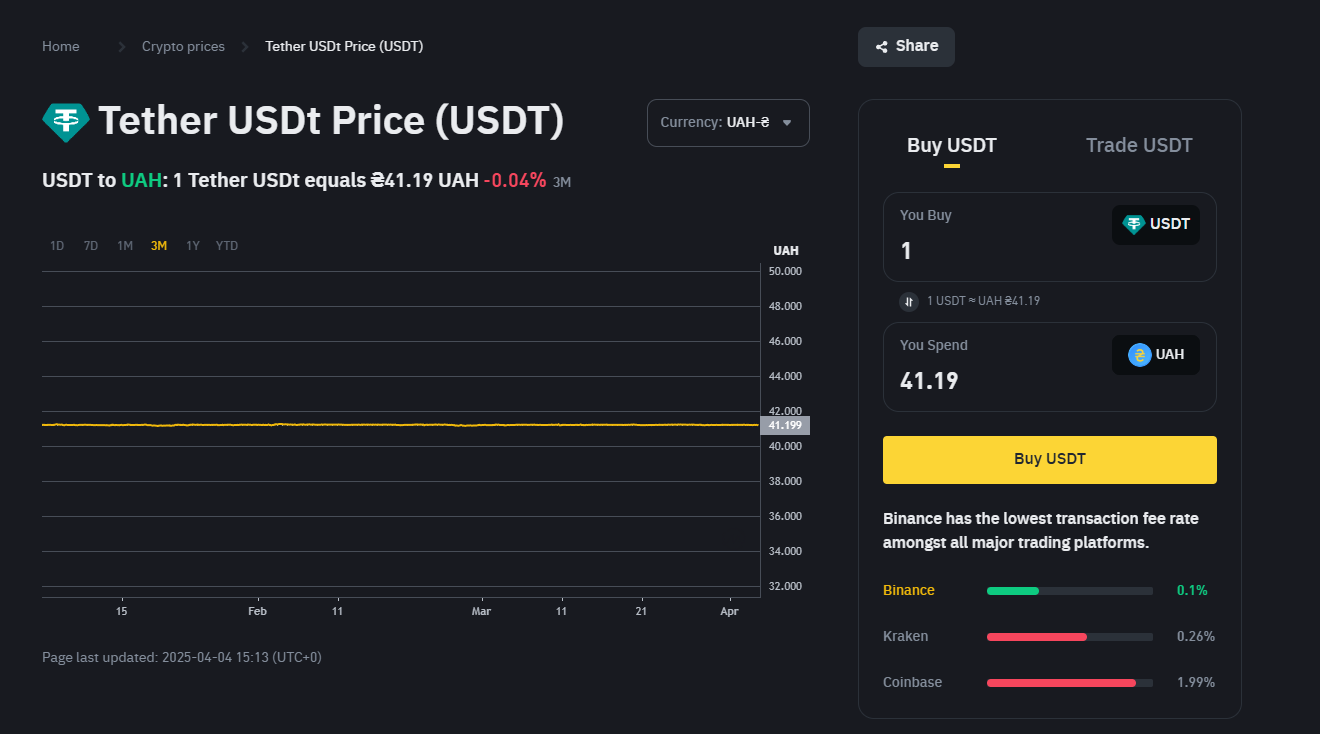Click the share icon in Share button

tap(881, 47)
